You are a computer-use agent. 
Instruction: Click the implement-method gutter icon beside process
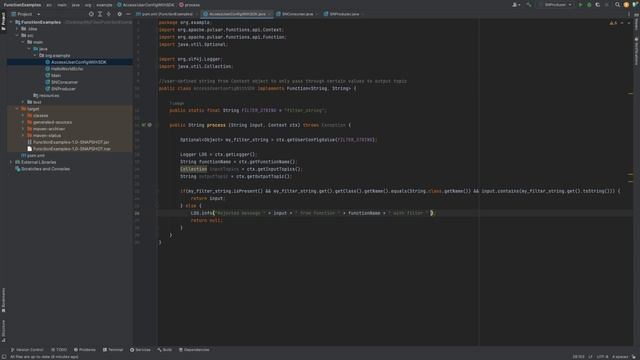tap(144, 125)
